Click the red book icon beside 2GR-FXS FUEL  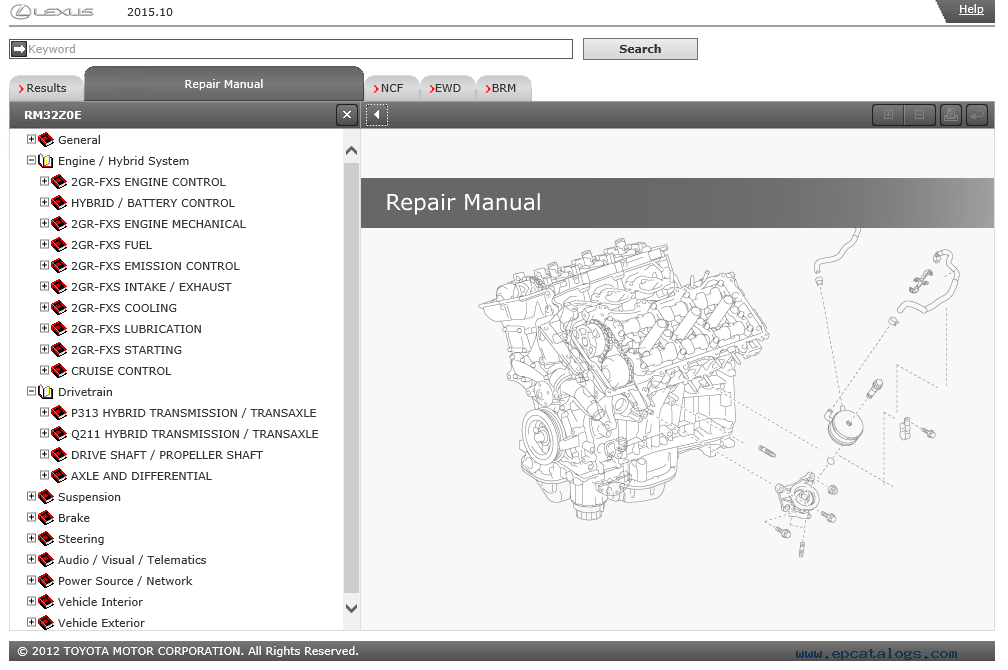point(58,245)
